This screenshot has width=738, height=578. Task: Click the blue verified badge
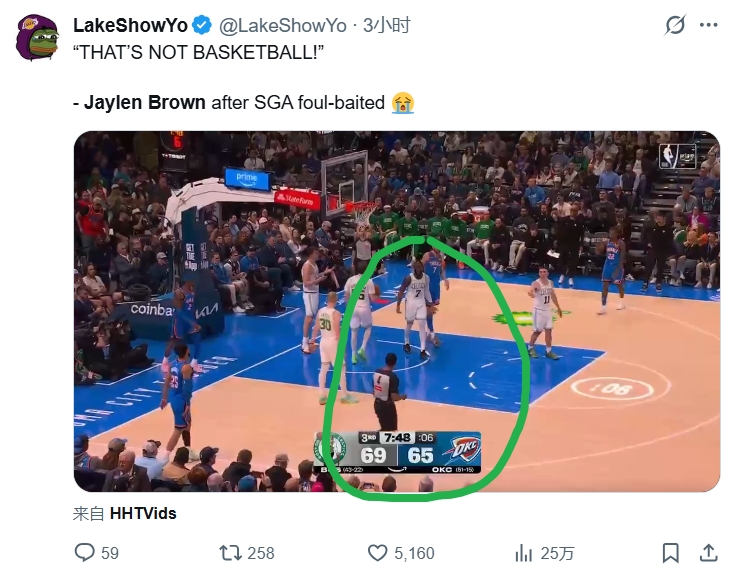point(202,25)
